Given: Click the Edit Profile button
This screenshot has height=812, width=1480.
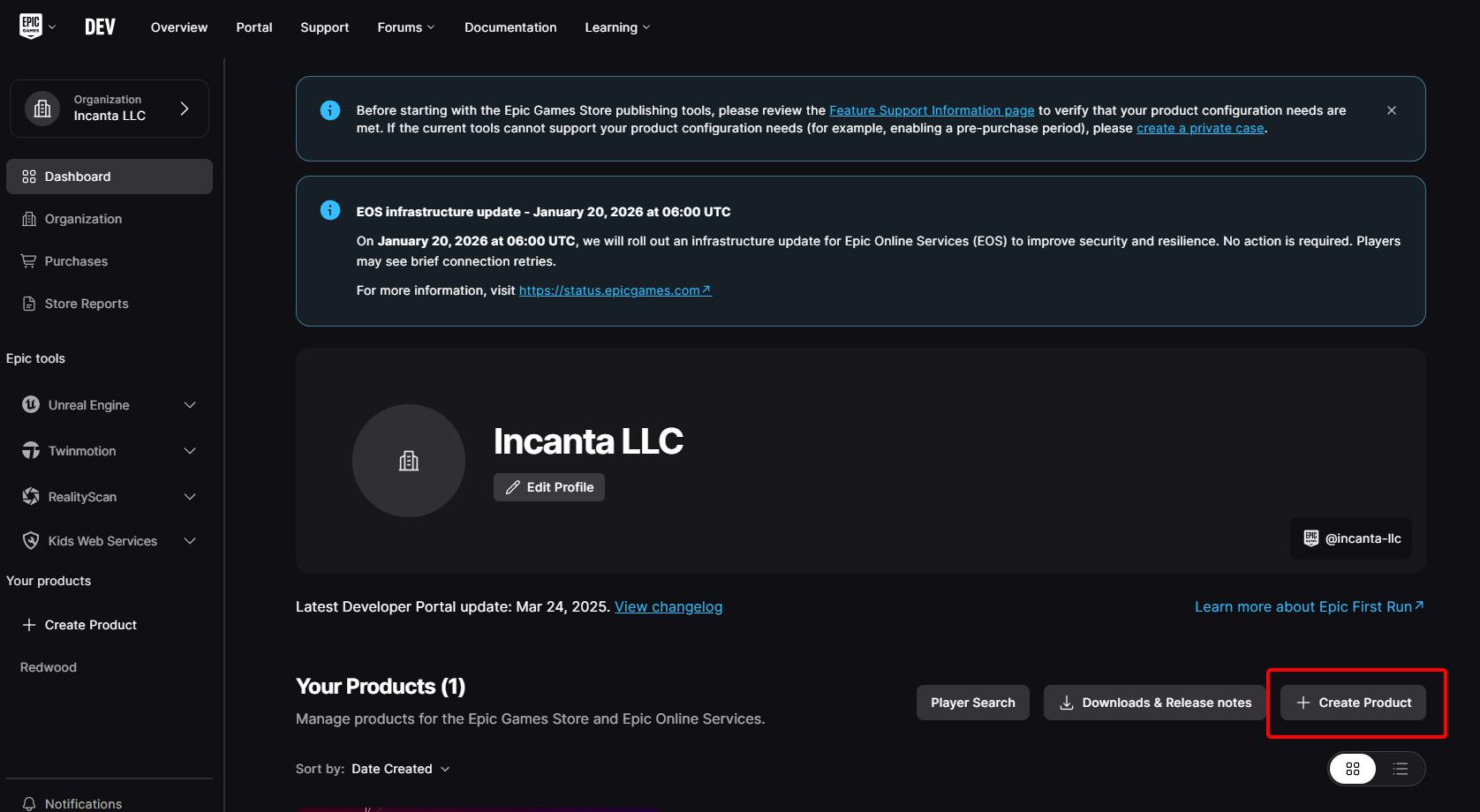Looking at the screenshot, I should tap(548, 486).
